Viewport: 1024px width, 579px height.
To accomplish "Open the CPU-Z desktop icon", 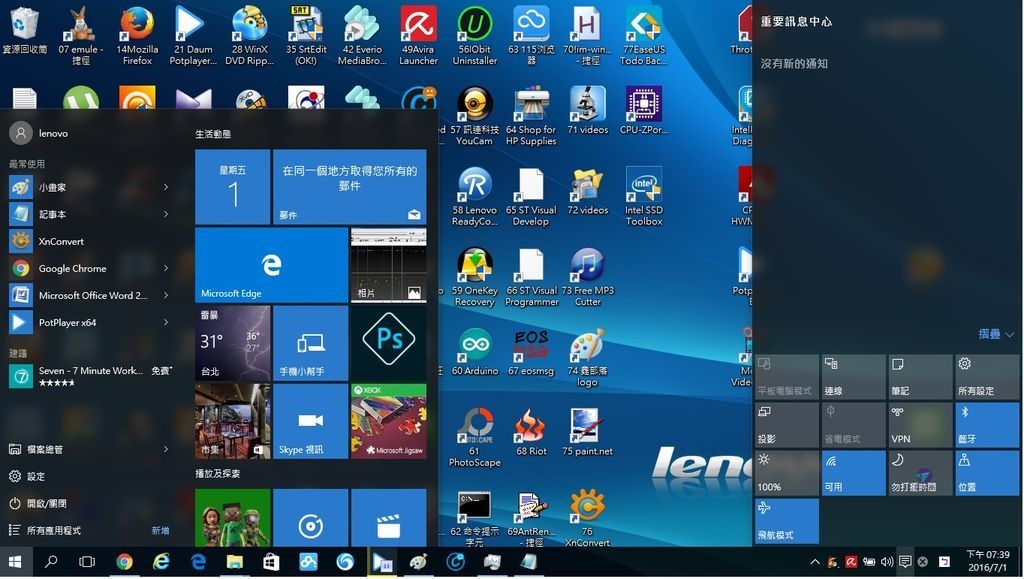I will (x=644, y=110).
